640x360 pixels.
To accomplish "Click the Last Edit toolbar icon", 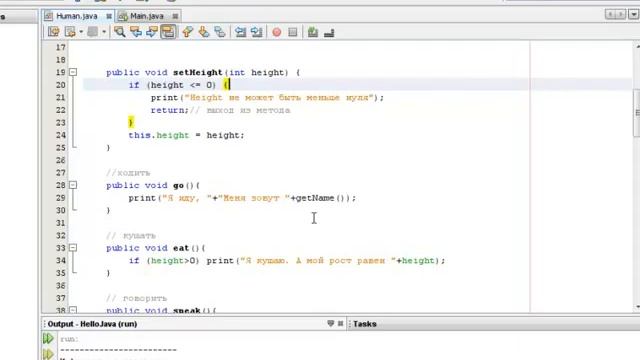I will point(53,32).
